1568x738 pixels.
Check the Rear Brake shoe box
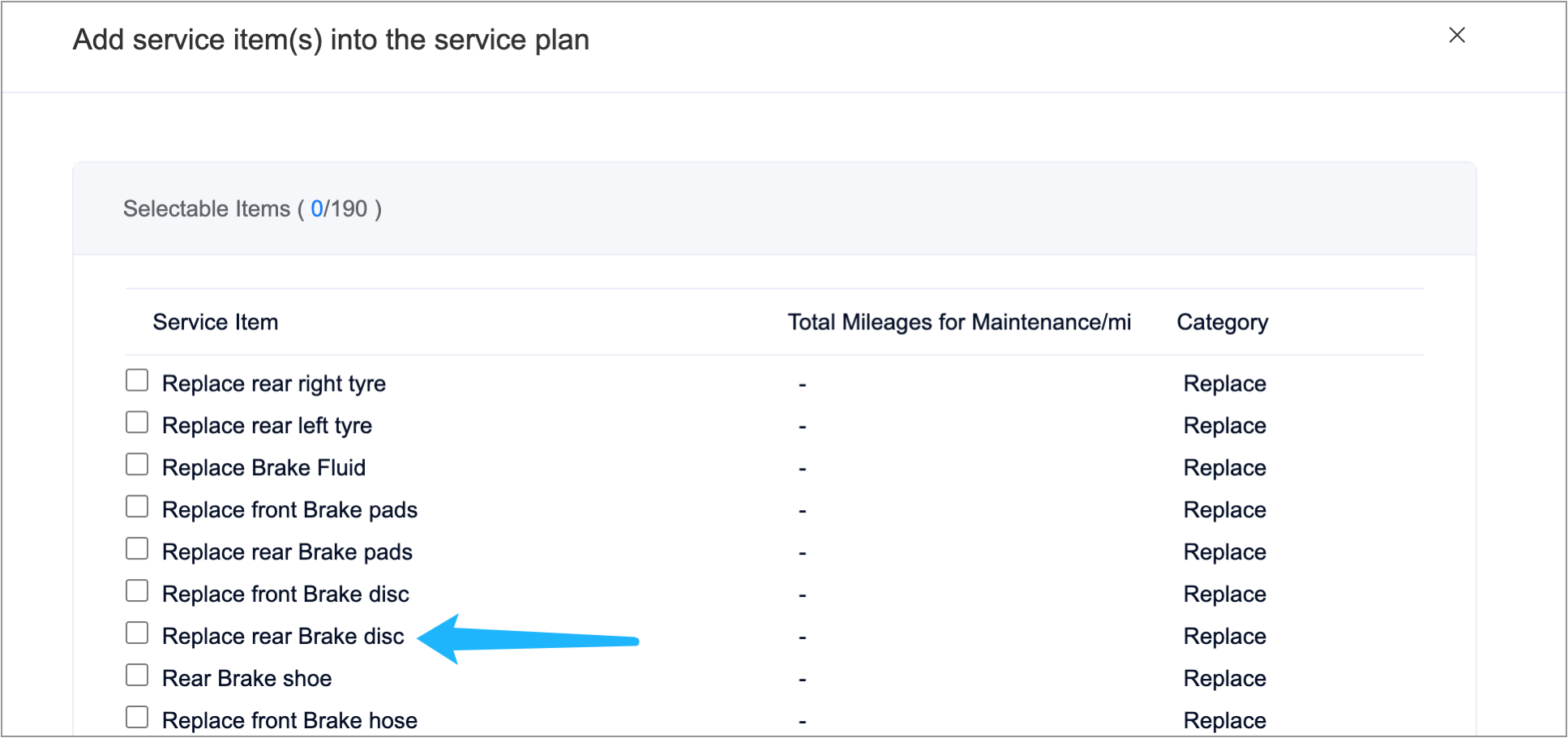[x=137, y=676]
